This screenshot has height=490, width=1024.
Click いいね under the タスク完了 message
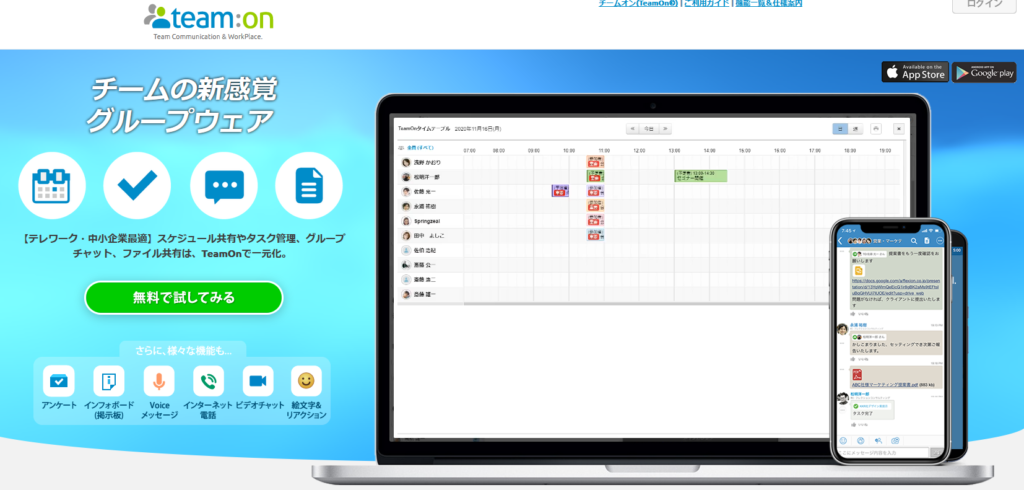860,424
